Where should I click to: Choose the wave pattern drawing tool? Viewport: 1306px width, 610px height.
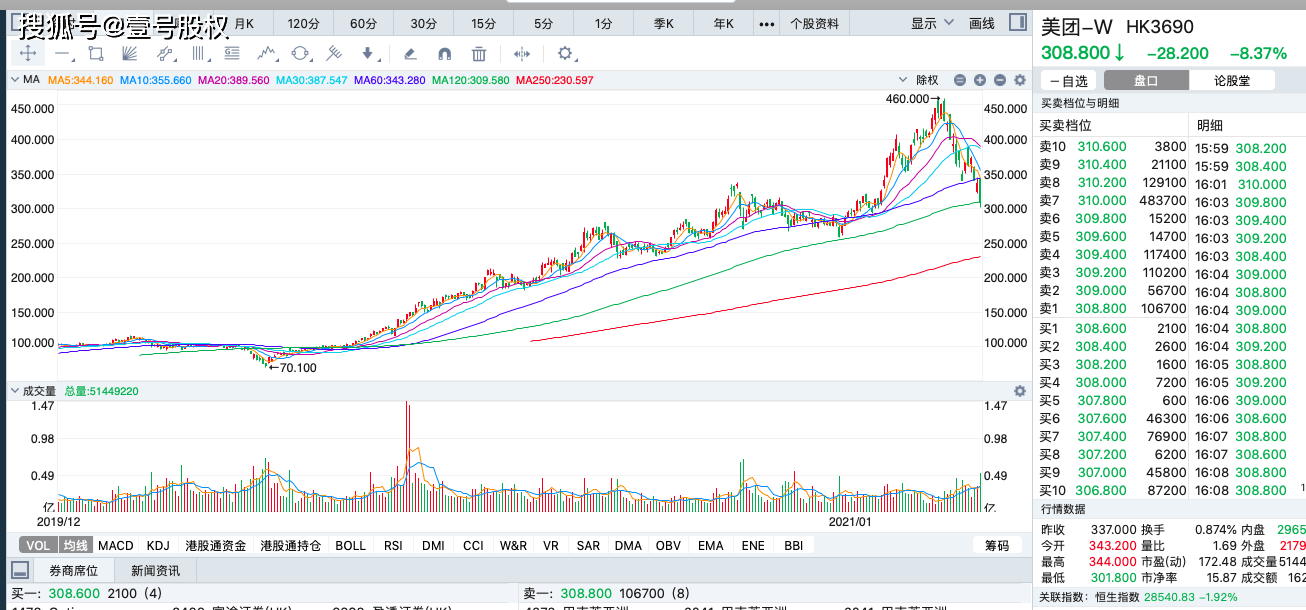[266, 54]
